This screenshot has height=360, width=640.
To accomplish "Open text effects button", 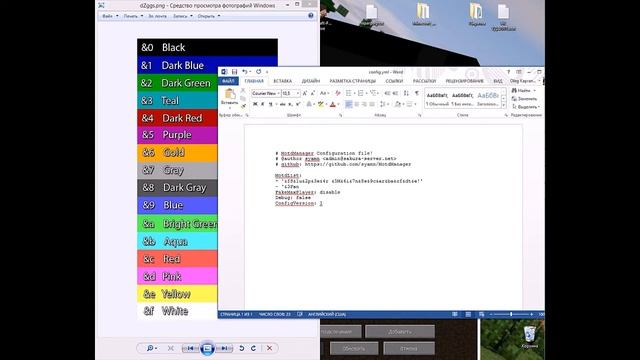I will 309,104.
